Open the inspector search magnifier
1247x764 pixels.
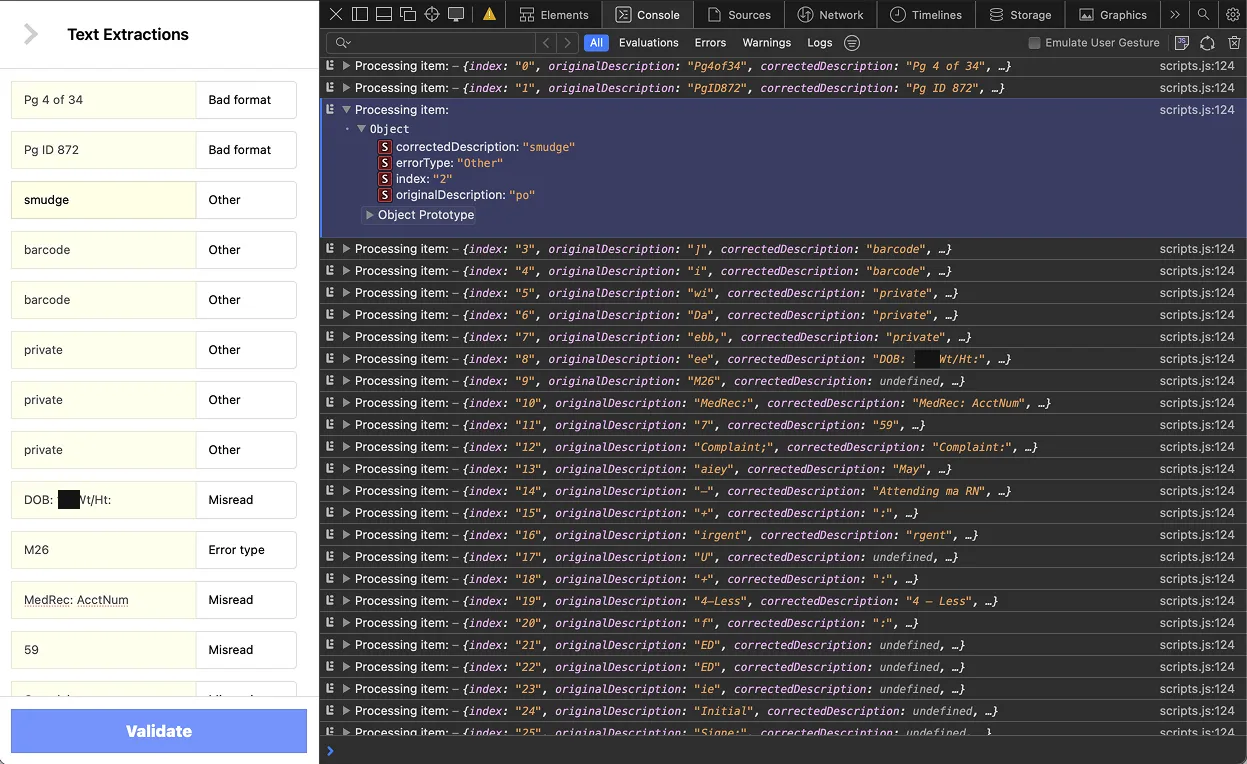click(x=1204, y=14)
